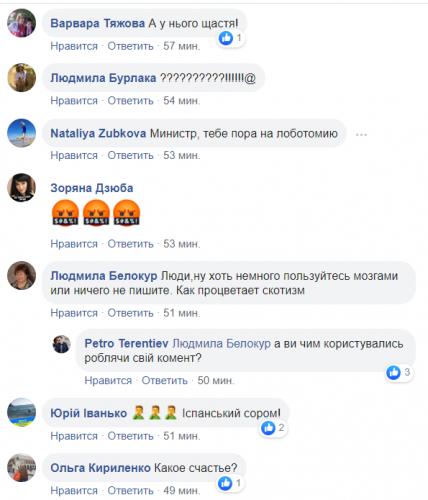Screen dimensions: 428x500
Task: Click like reaction icon on Варвара Тяжова's comment
Action: (226, 38)
